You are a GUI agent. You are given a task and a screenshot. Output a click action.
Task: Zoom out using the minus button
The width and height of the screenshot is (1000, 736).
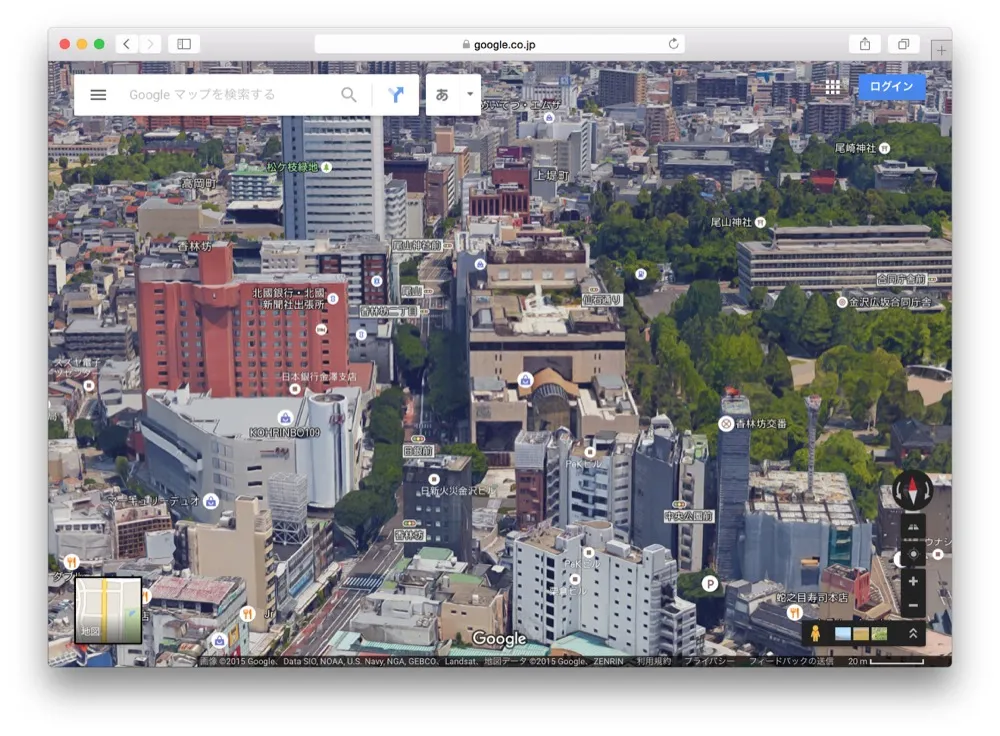coord(912,604)
